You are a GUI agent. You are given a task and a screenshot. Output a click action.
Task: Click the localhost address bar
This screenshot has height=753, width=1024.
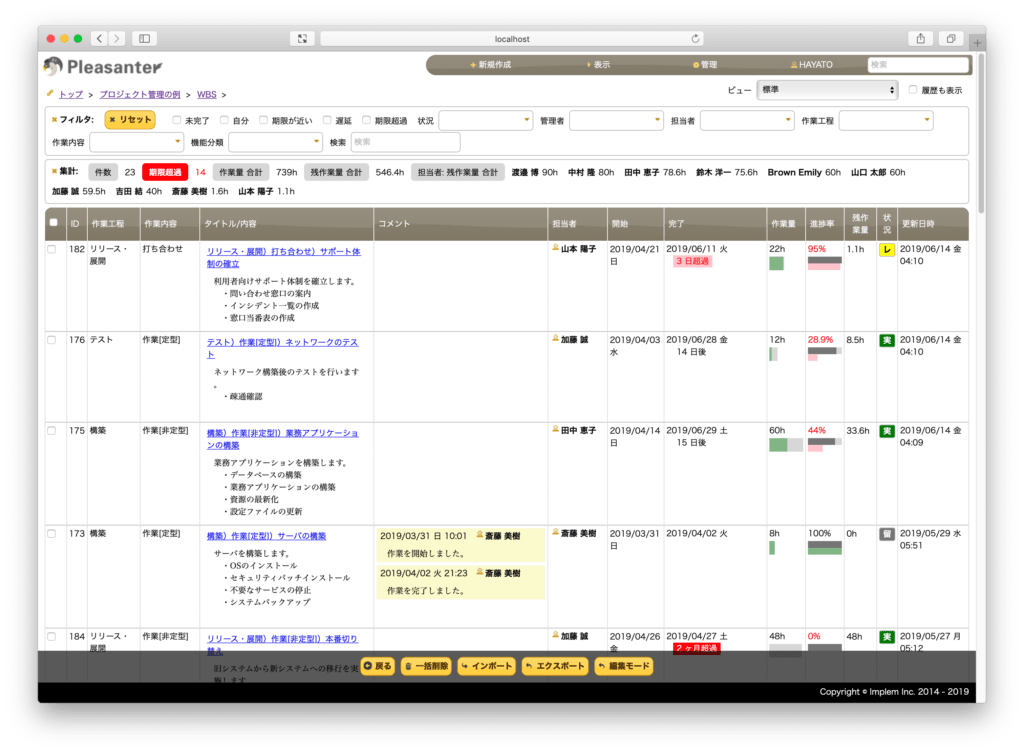click(511, 39)
